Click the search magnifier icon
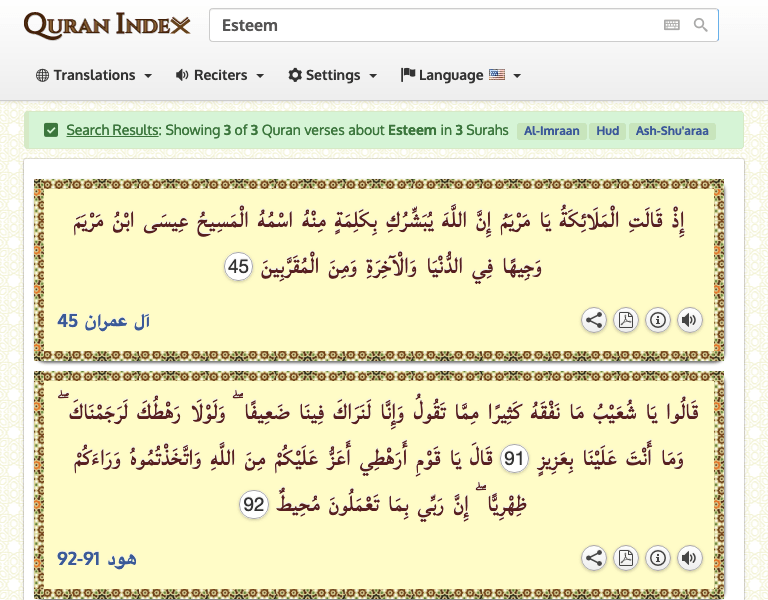The height and width of the screenshot is (600, 768). 701,25
